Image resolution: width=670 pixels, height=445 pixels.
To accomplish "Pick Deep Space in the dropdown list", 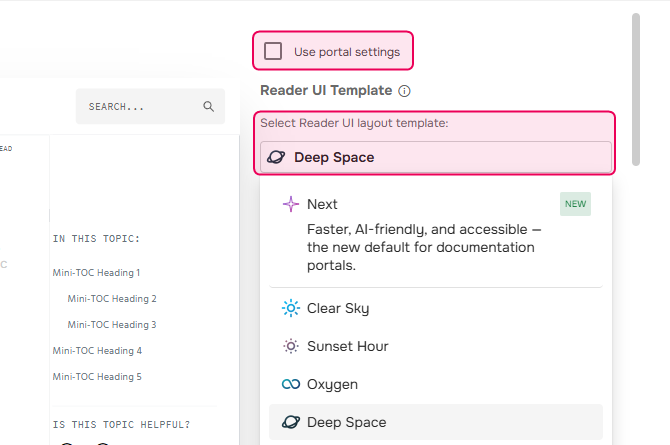I will 436,422.
